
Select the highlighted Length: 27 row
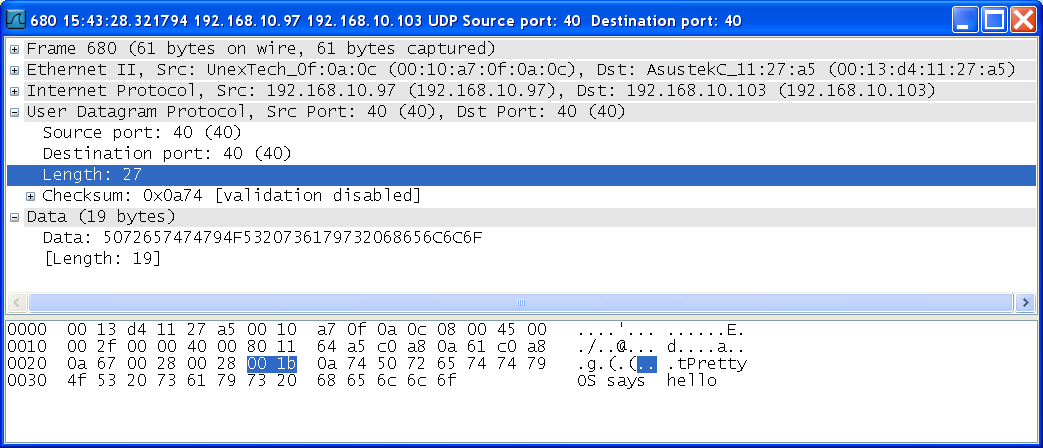[x=522, y=175]
